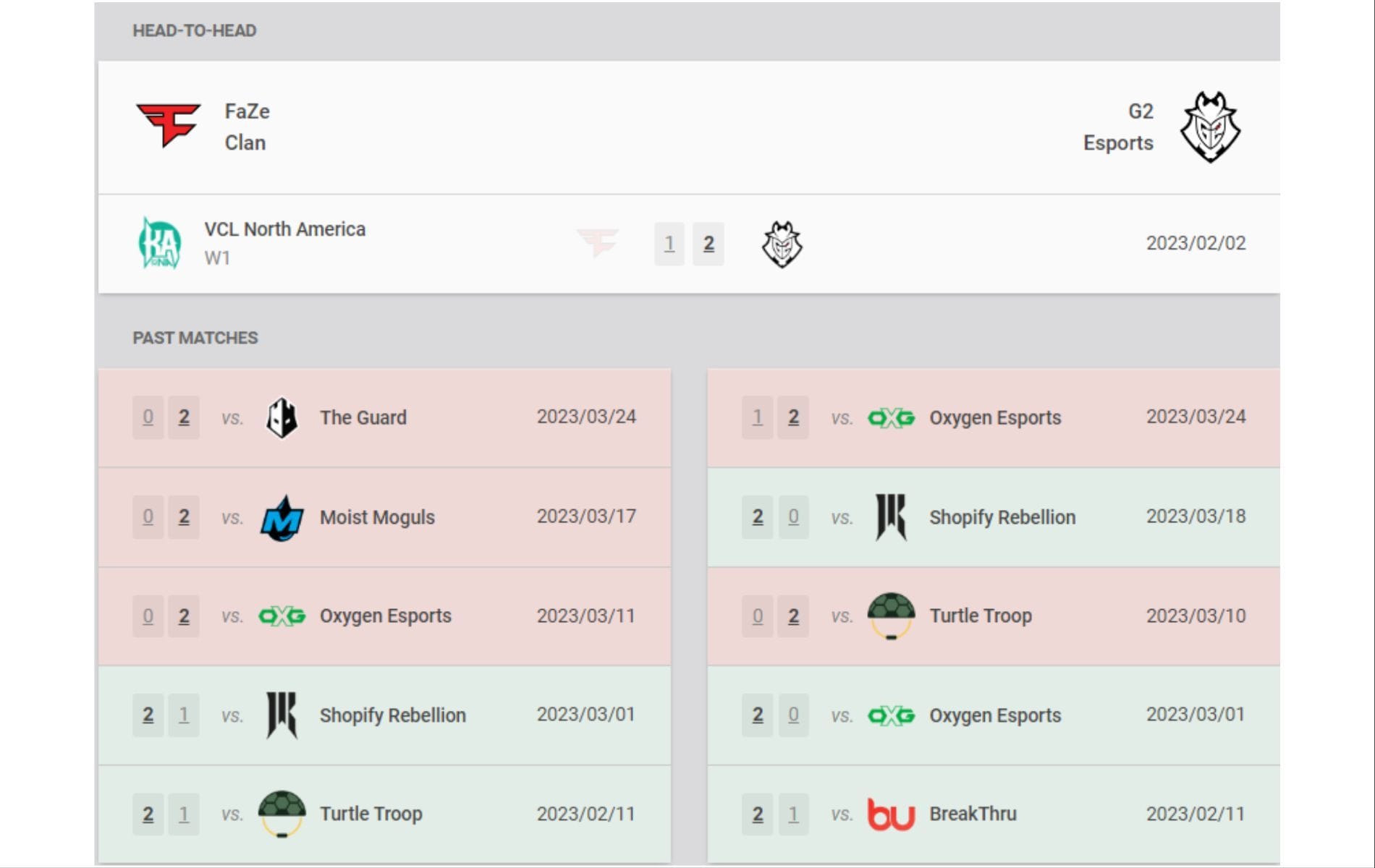Click score 2 in head-to-head result

tap(708, 244)
